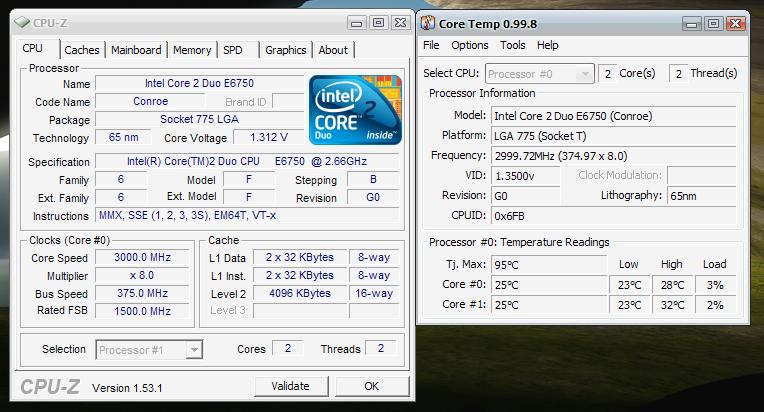Click the Core Speed value 3000.0 MHz
The height and width of the screenshot is (412, 764).
point(142,257)
